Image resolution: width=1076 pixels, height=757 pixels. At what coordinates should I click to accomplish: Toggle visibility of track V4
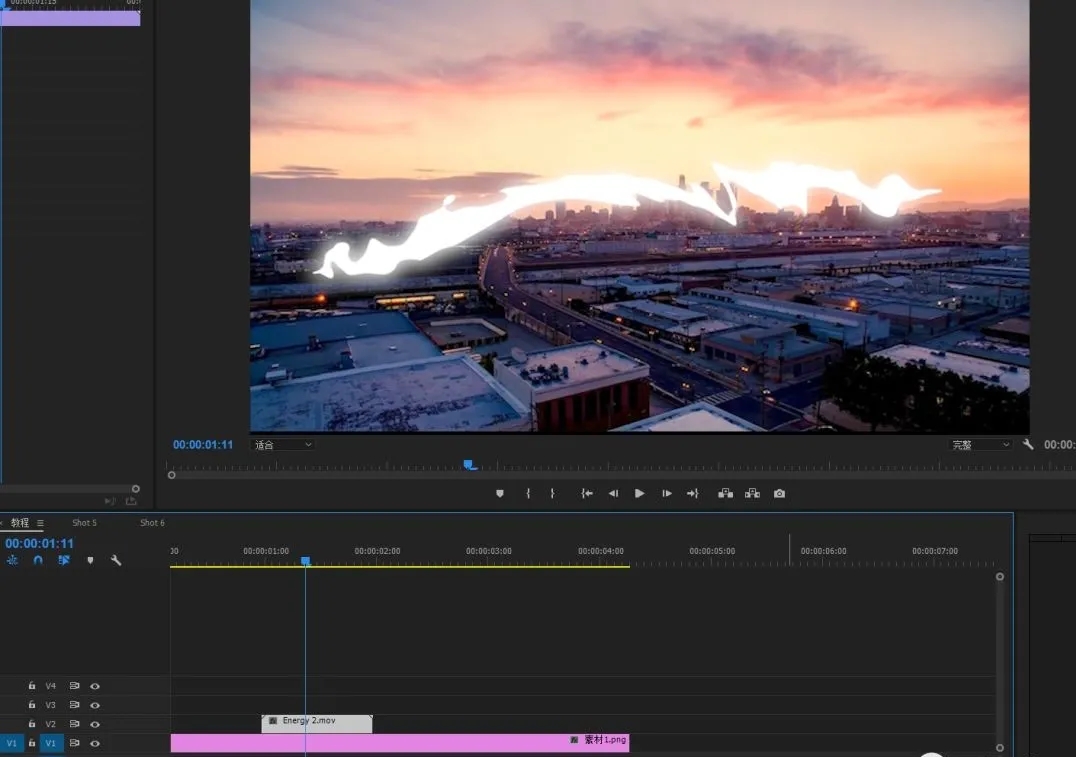[x=95, y=686]
